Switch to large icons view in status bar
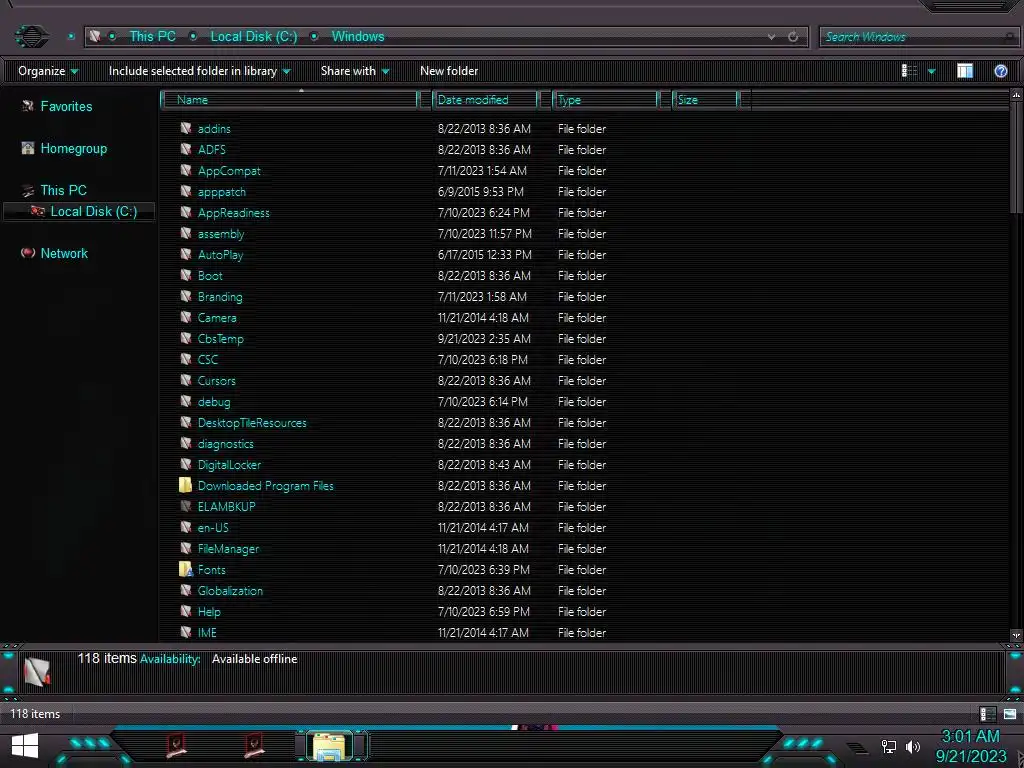 coord(1010,714)
